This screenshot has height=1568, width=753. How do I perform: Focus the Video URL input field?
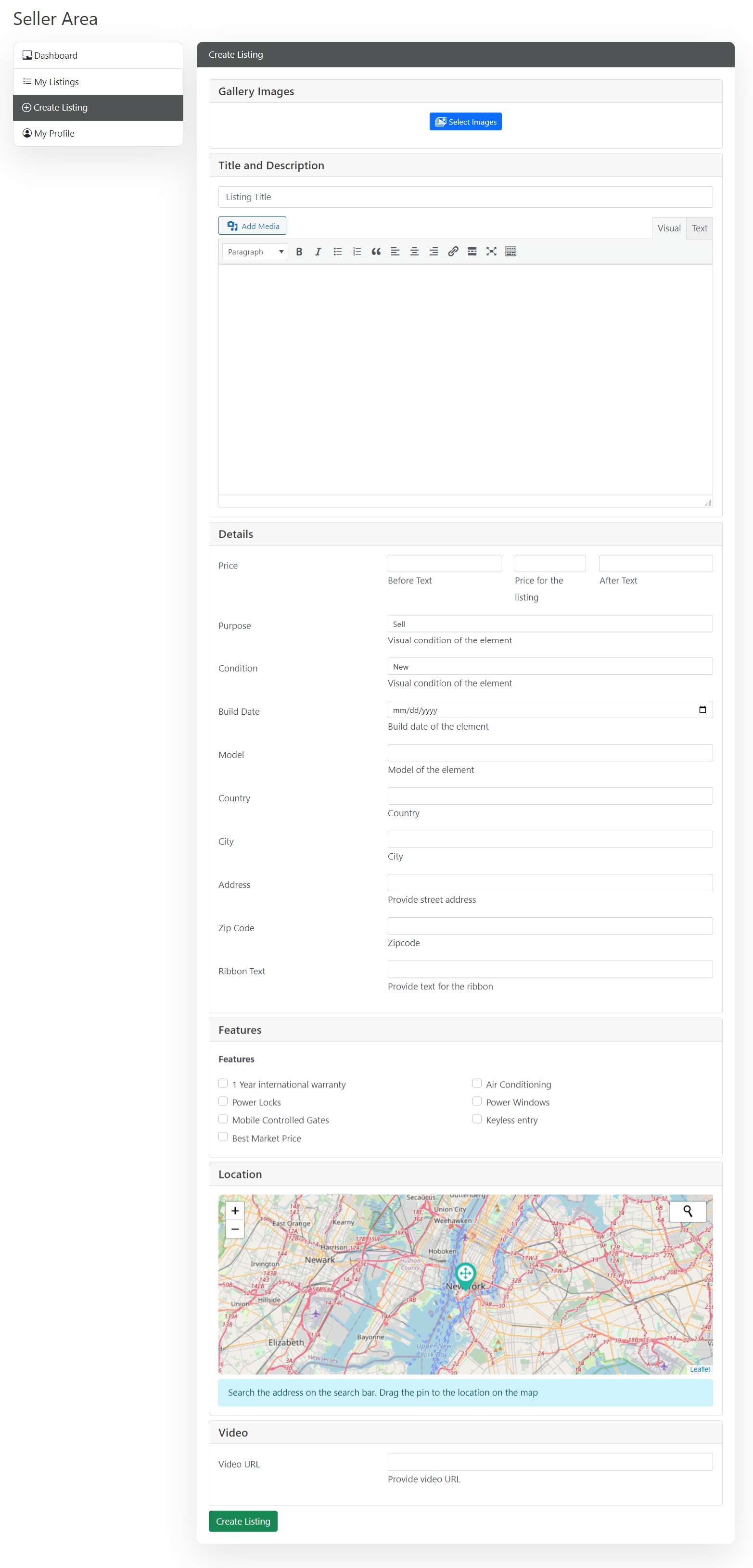click(550, 1462)
